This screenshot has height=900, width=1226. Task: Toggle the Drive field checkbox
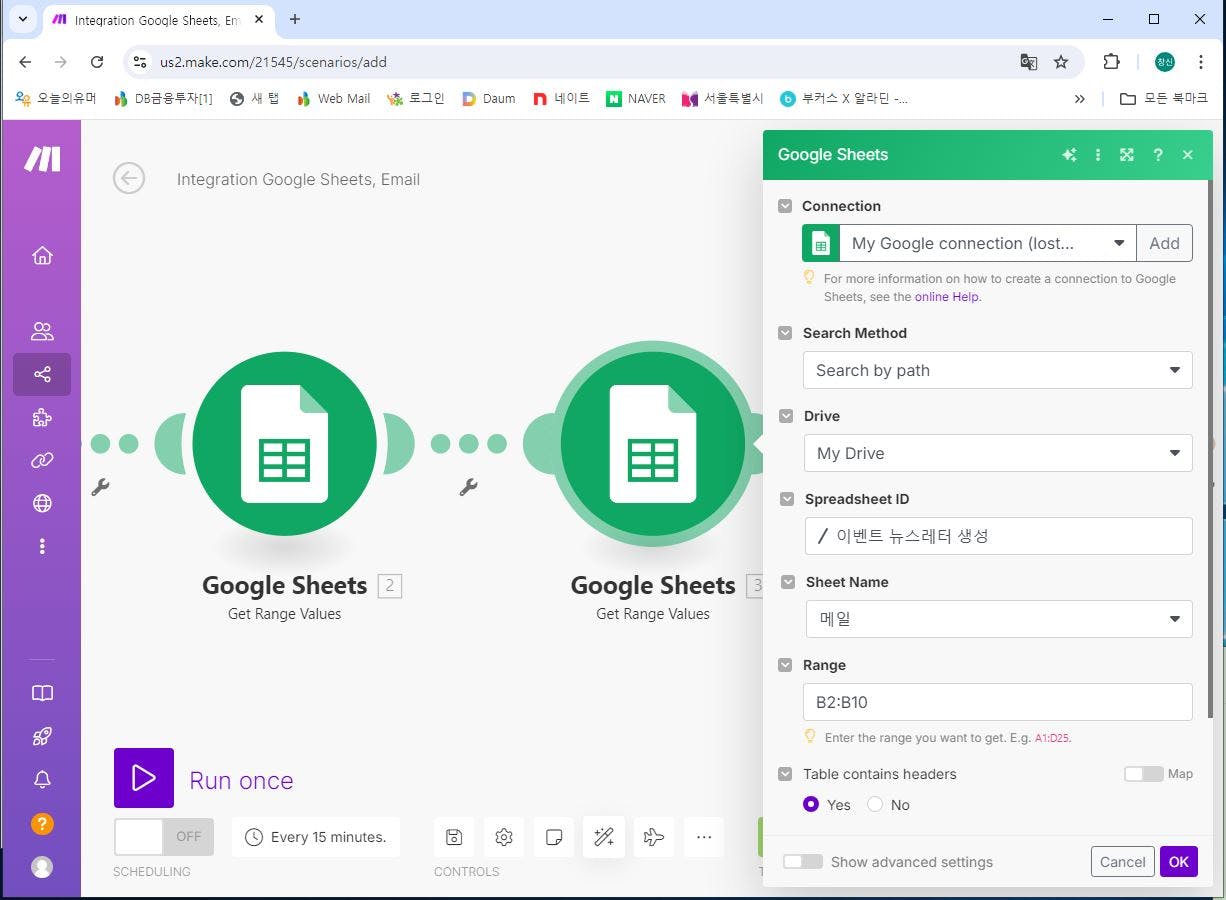pyautogui.click(x=785, y=416)
